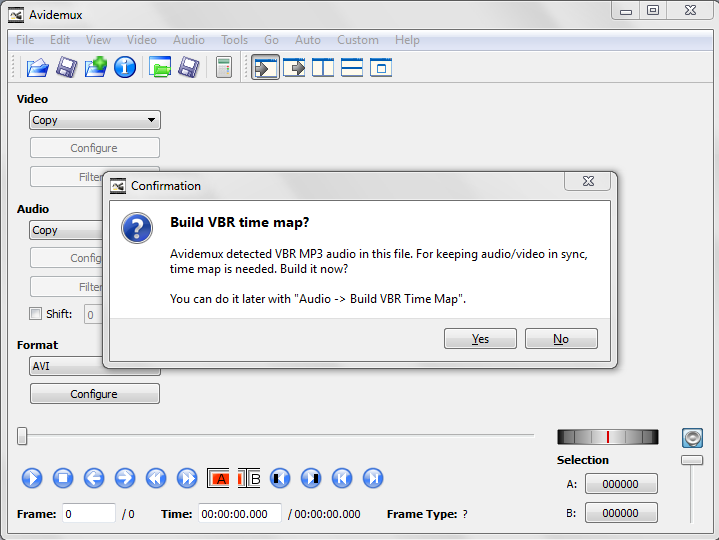Screen dimensions: 719x540
Task: Click No in Confirmation dialog
Action: click(x=561, y=338)
